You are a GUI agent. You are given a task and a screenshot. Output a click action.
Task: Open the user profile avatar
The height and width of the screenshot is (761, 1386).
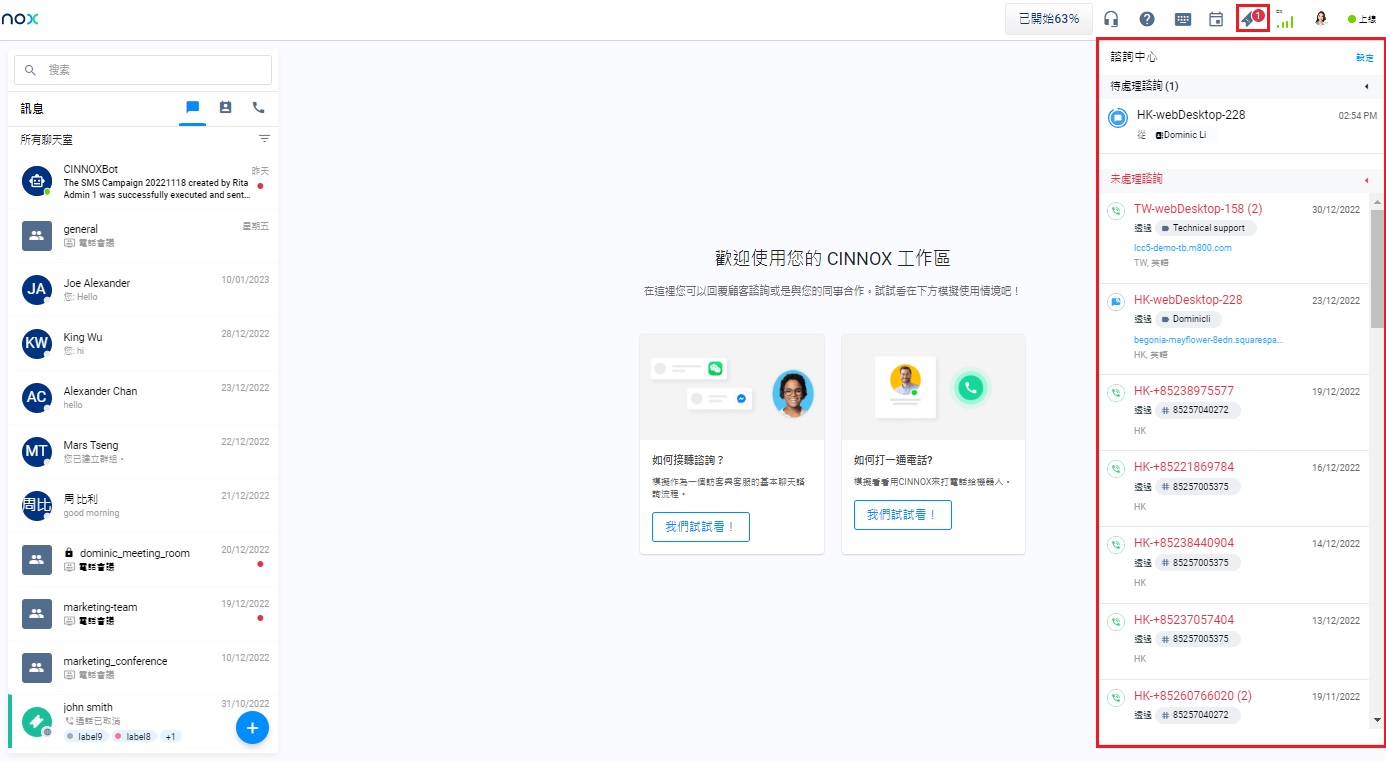click(x=1321, y=19)
